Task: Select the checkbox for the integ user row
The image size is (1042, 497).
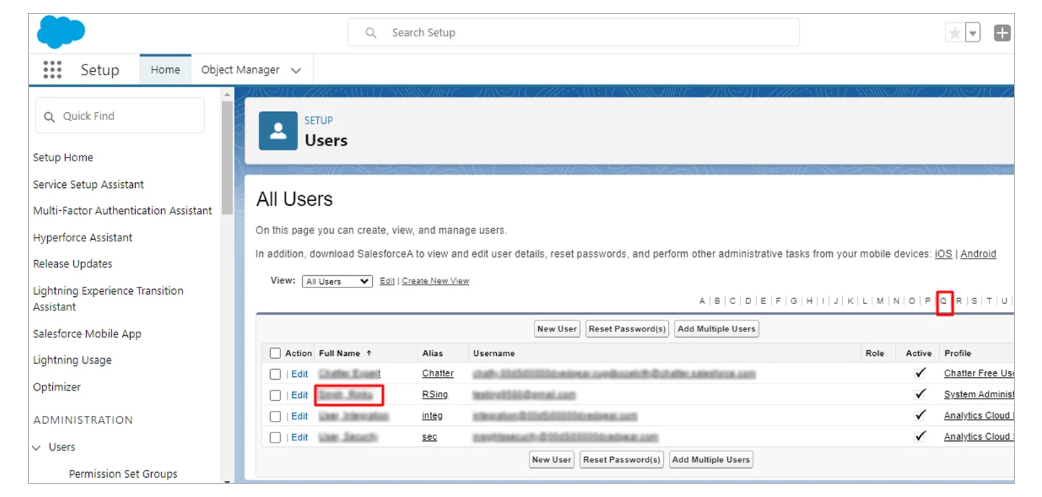Action: click(x=275, y=416)
